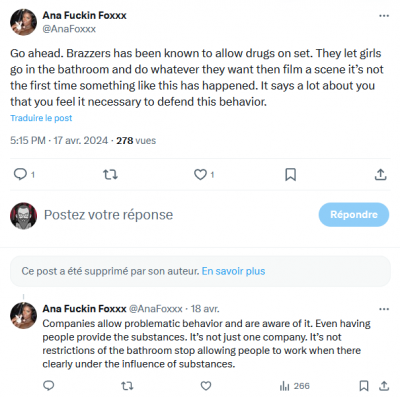The width and height of the screenshot is (400, 397).
Task: Click the Répondre button
Action: click(354, 215)
